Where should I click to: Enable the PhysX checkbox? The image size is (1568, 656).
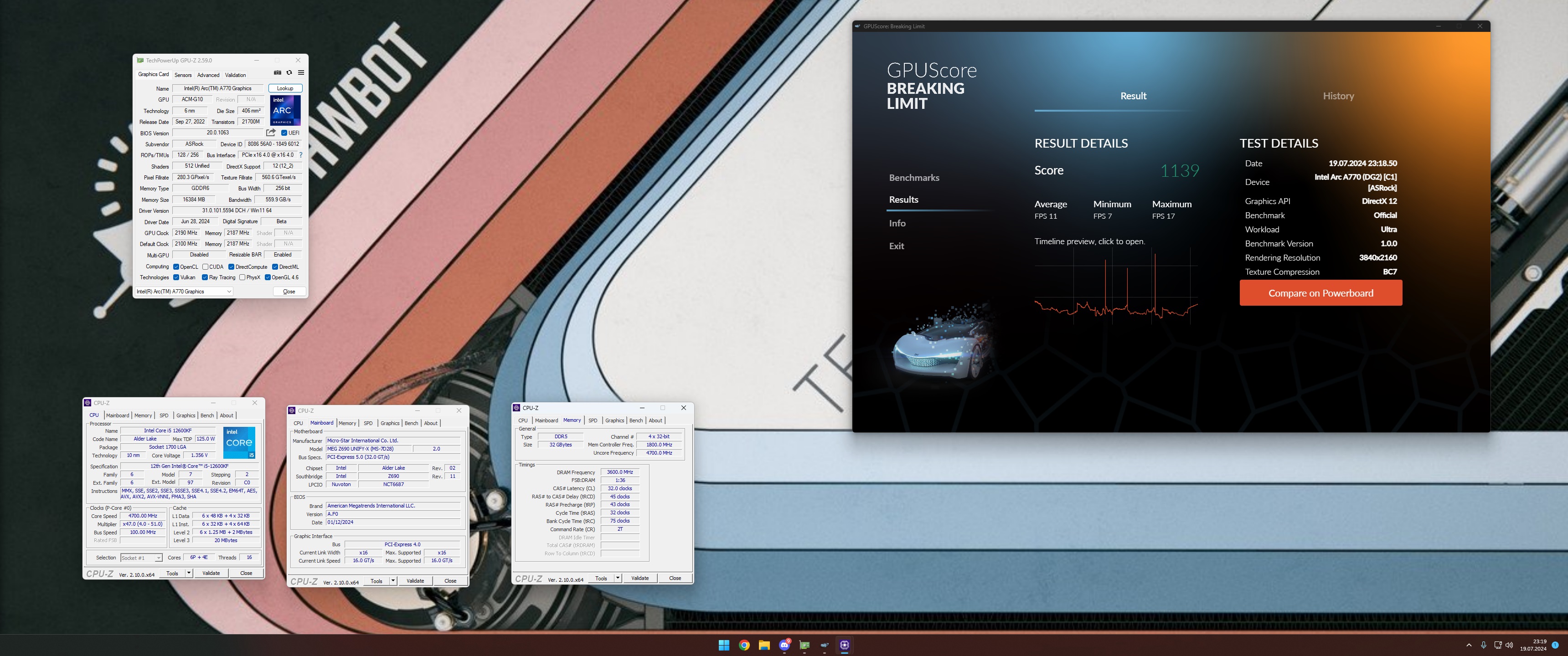click(242, 277)
